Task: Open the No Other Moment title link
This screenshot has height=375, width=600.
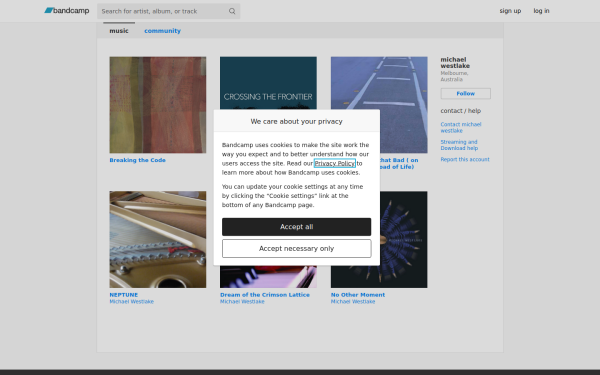Action: [358, 295]
